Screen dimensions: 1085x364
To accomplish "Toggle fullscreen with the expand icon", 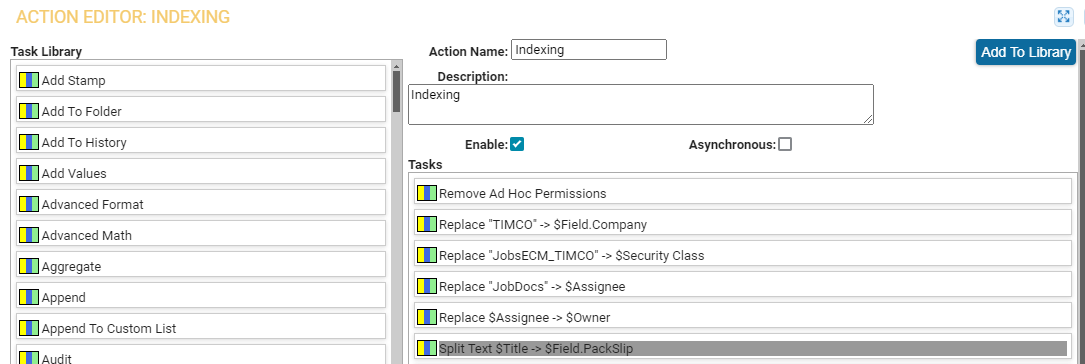I will [1063, 17].
